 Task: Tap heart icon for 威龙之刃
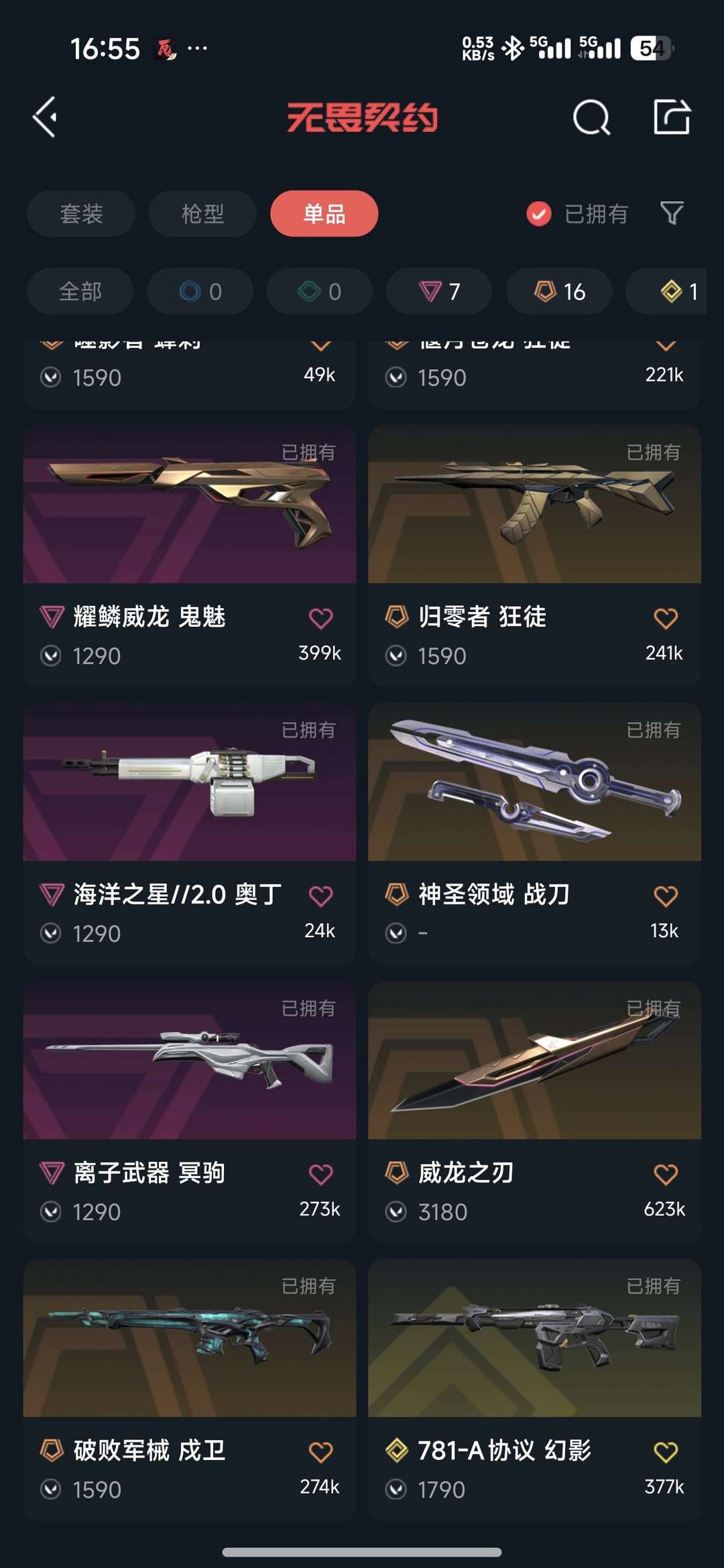[x=666, y=1174]
